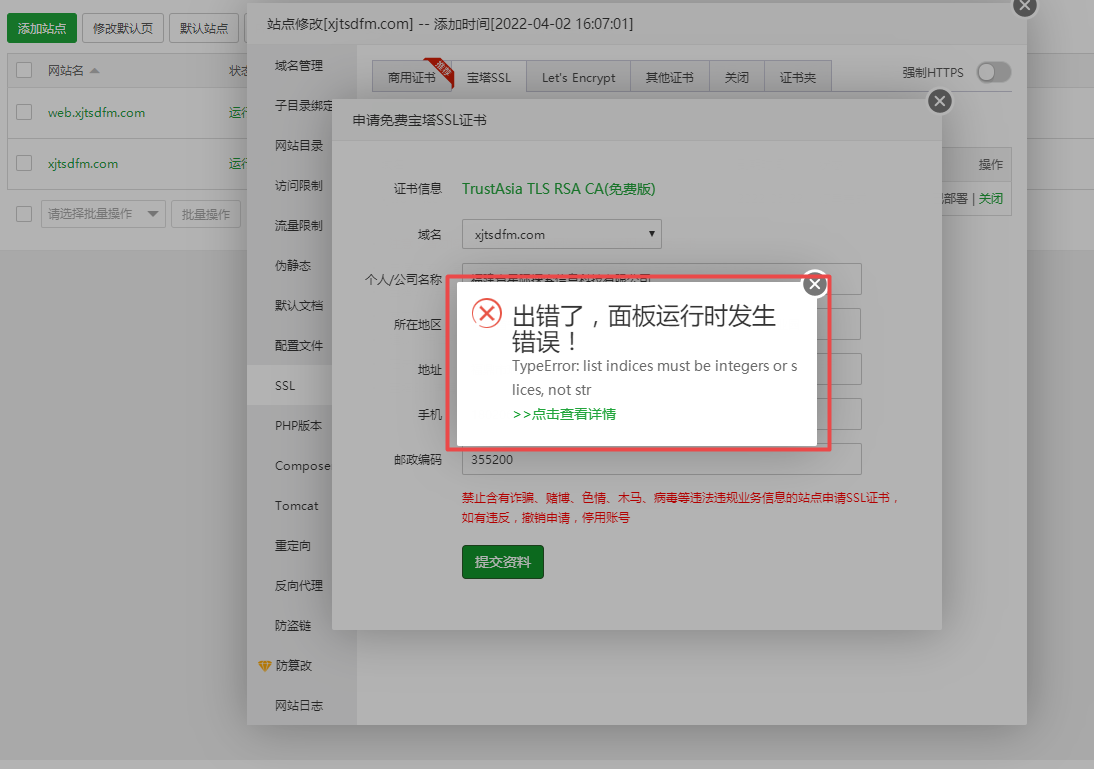Viewport: 1094px width, 769px height.
Task: Switch to the 其他证书 tab
Action: coord(670,77)
